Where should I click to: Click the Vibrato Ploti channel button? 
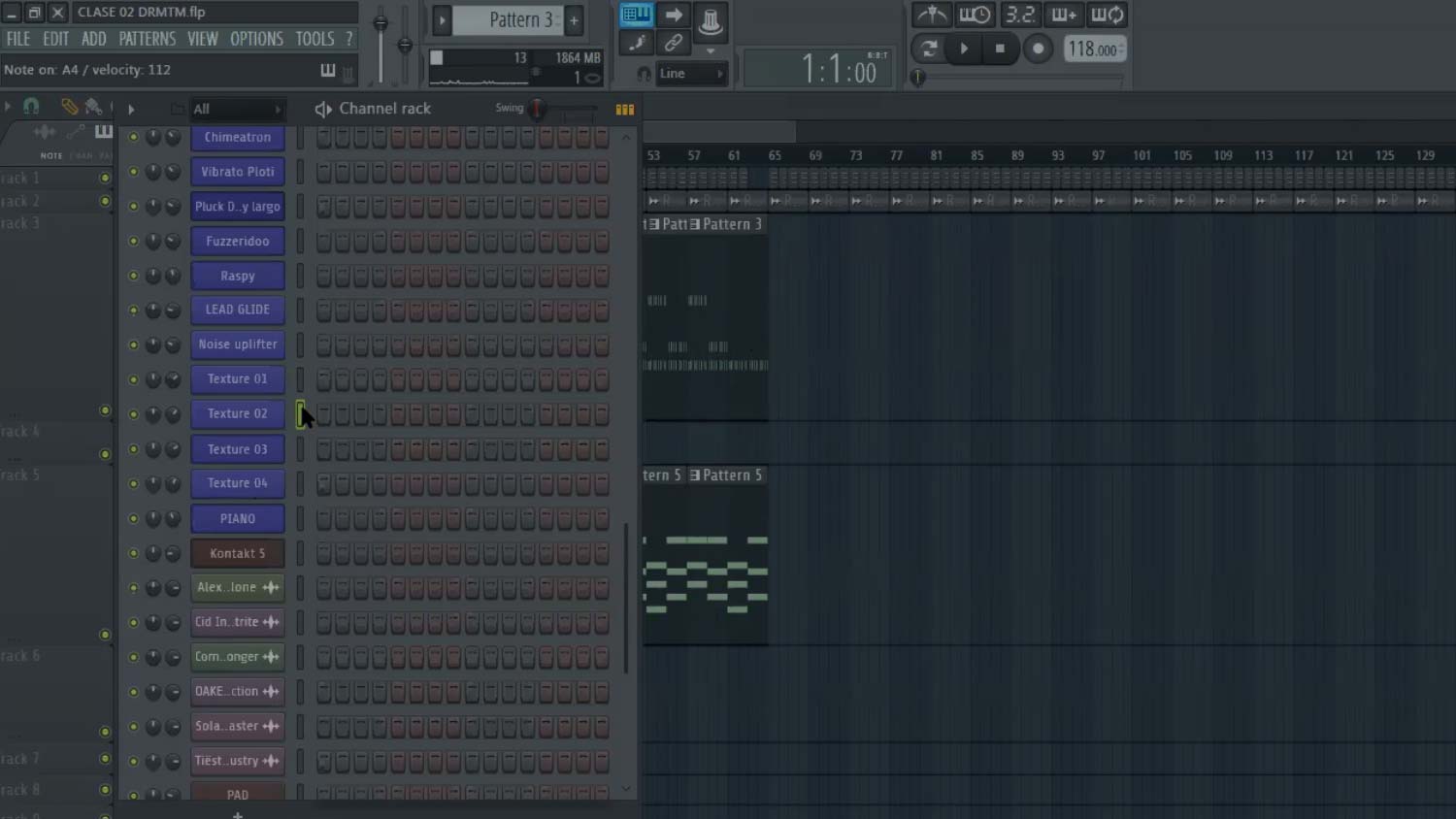238,172
